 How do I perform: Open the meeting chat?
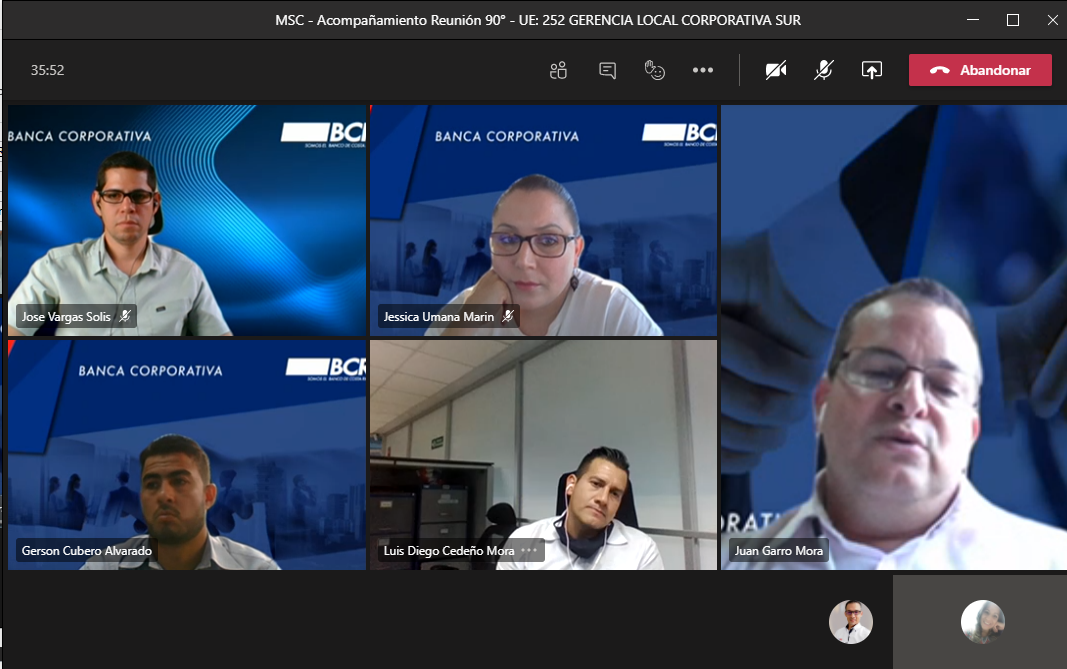[607, 70]
